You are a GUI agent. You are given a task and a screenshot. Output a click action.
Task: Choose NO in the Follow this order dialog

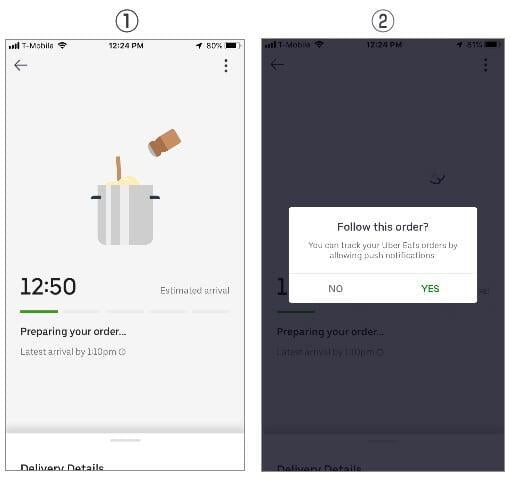tap(335, 289)
